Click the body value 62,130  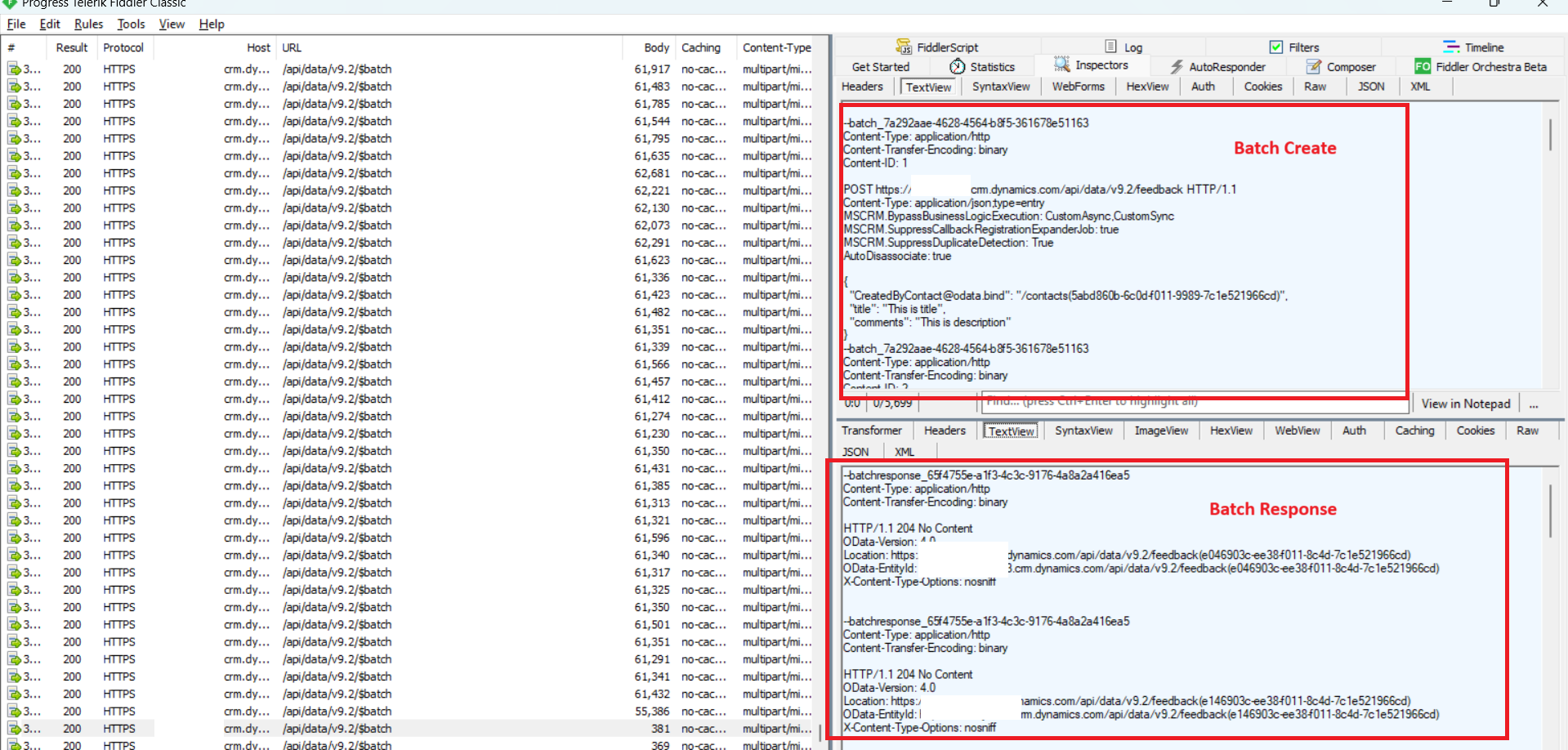point(652,208)
